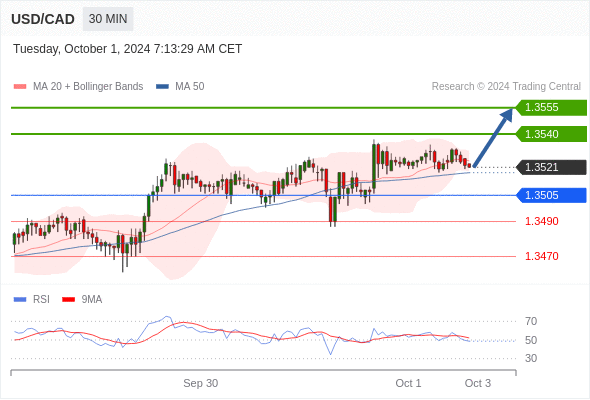Click the 'Sep 30' date axis label
The width and height of the screenshot is (590, 400).
click(201, 383)
